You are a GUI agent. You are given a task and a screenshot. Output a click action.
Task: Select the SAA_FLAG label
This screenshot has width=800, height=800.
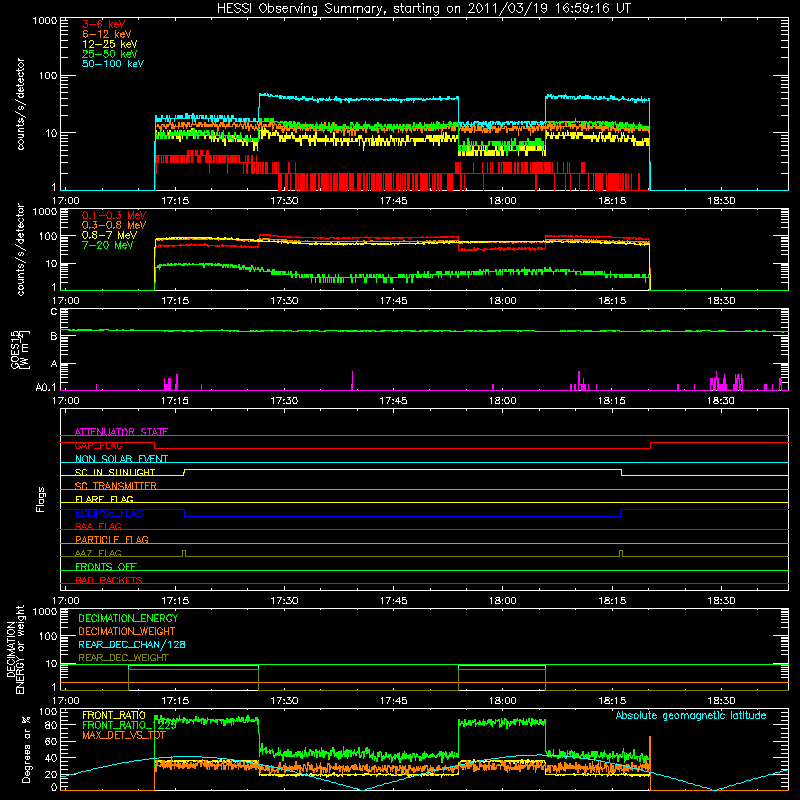click(98, 526)
